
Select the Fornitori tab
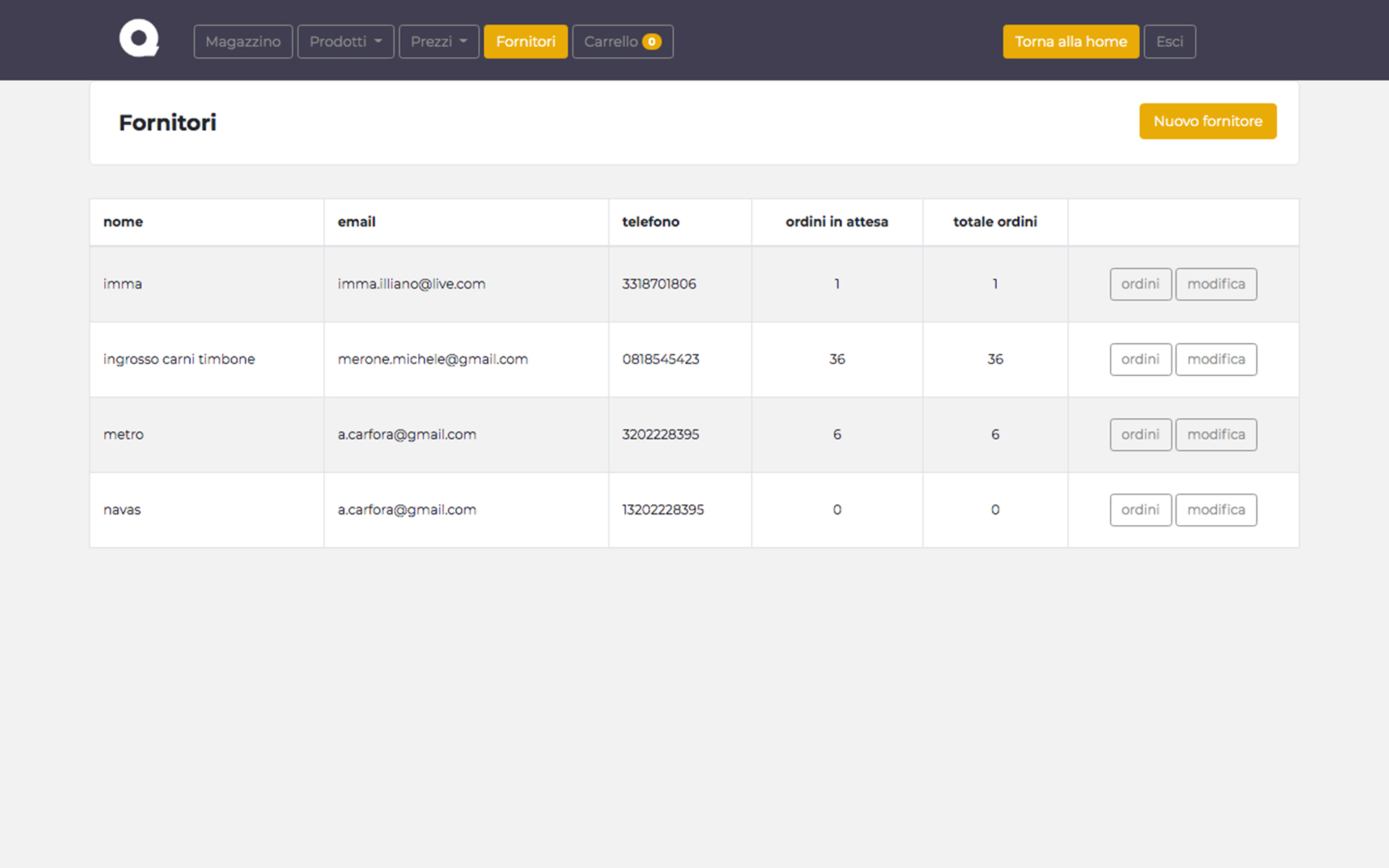[x=526, y=42]
